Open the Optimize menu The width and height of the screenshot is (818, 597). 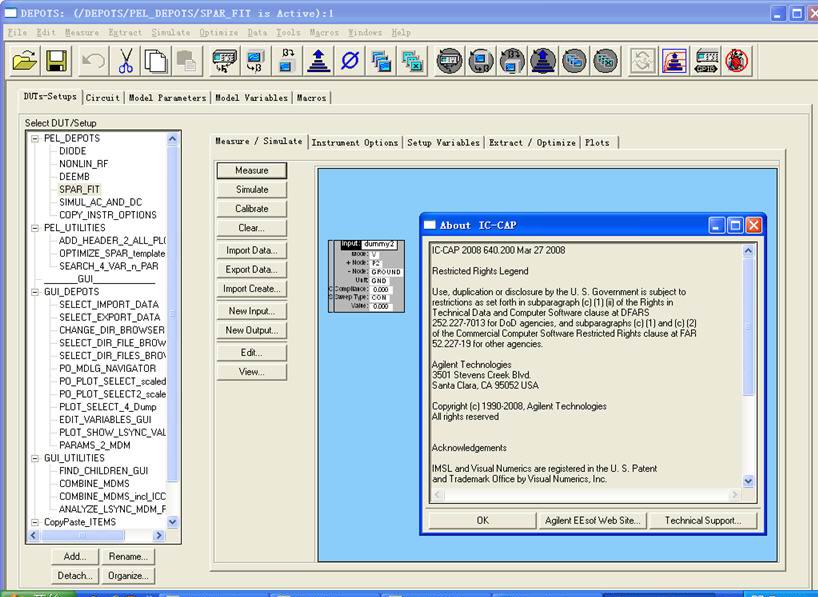tap(219, 32)
